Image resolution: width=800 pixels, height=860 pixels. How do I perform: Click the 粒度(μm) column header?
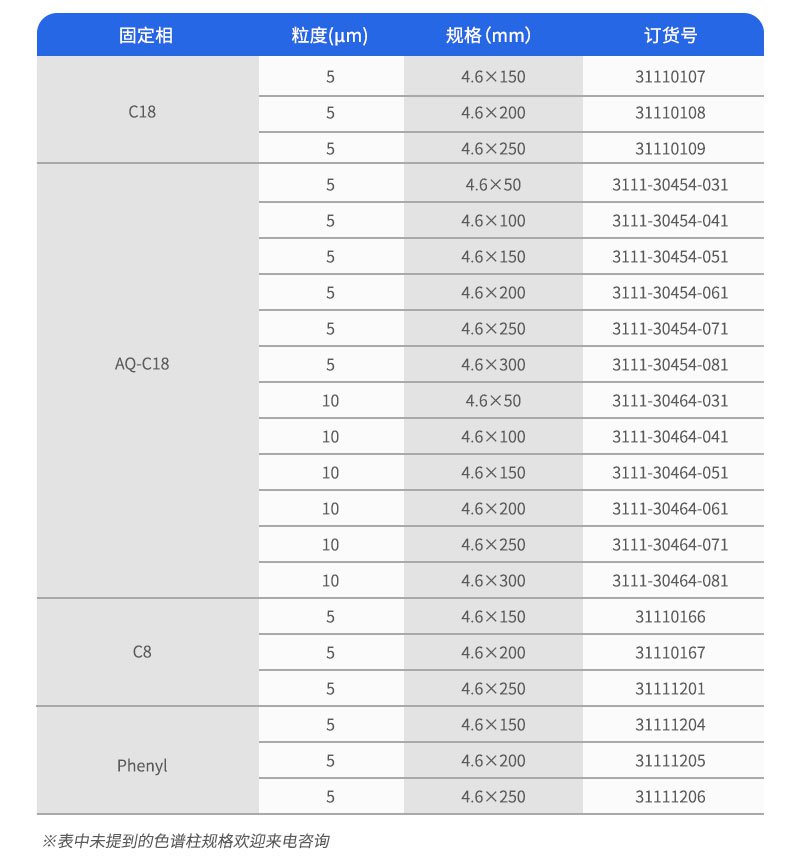[x=330, y=36]
